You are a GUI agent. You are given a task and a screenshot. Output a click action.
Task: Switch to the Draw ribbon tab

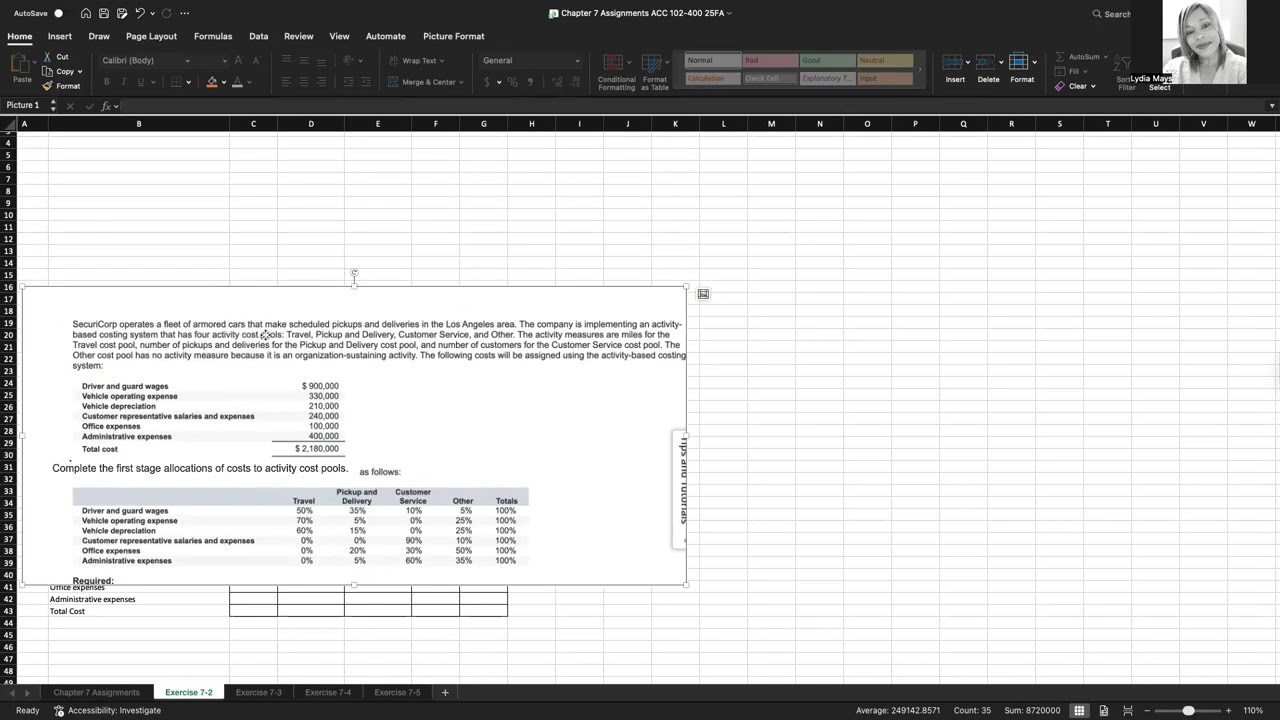pos(99,36)
